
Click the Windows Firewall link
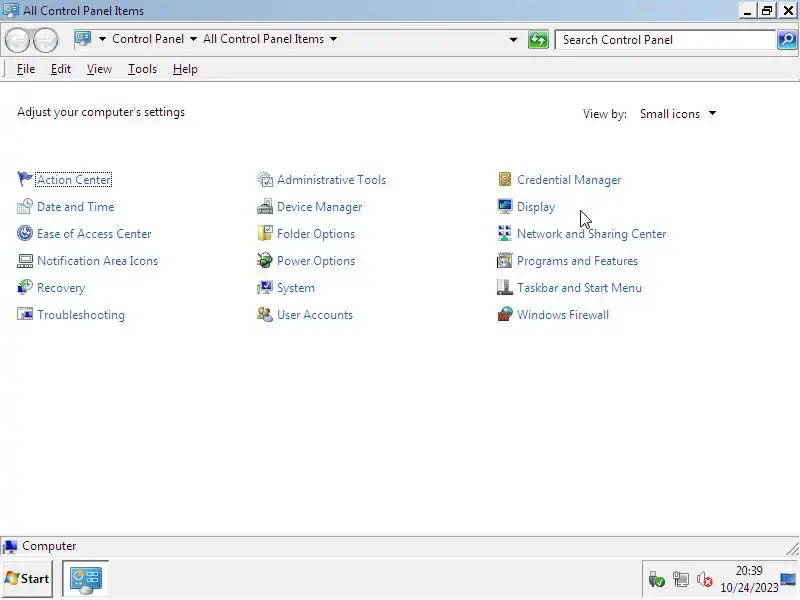click(x=563, y=315)
